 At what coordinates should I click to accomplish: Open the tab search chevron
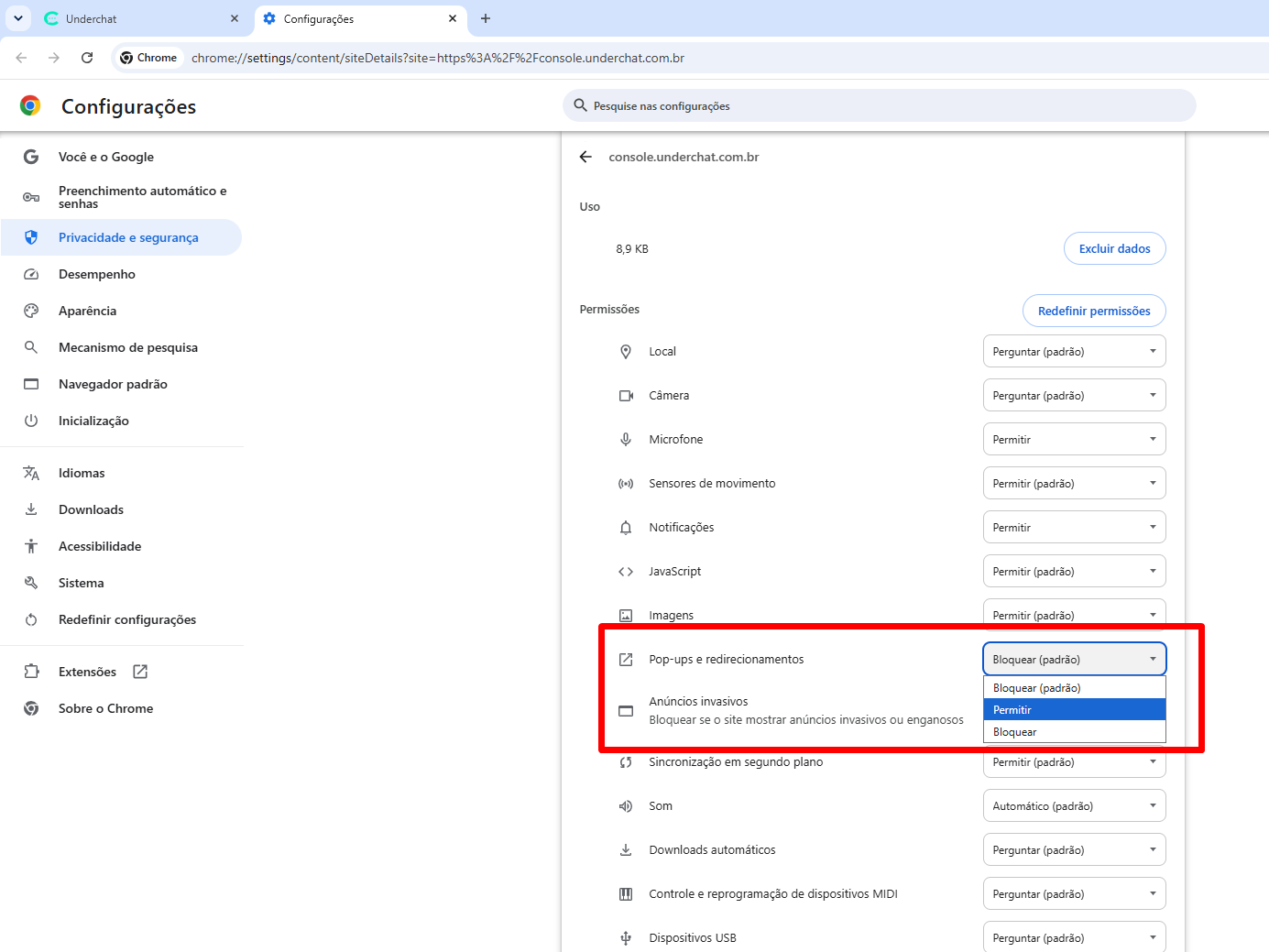(x=18, y=18)
